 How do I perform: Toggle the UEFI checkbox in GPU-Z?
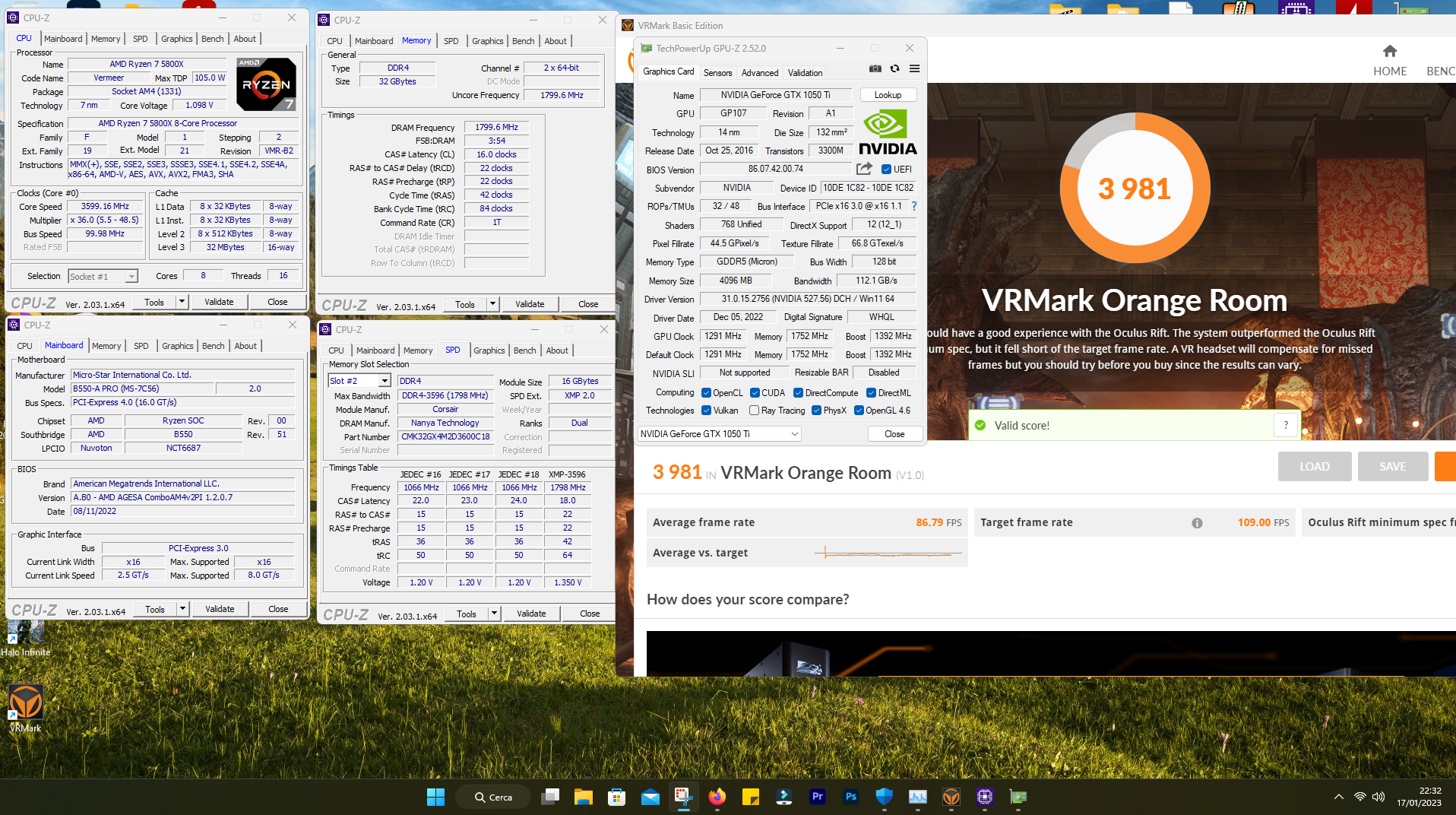coord(886,169)
